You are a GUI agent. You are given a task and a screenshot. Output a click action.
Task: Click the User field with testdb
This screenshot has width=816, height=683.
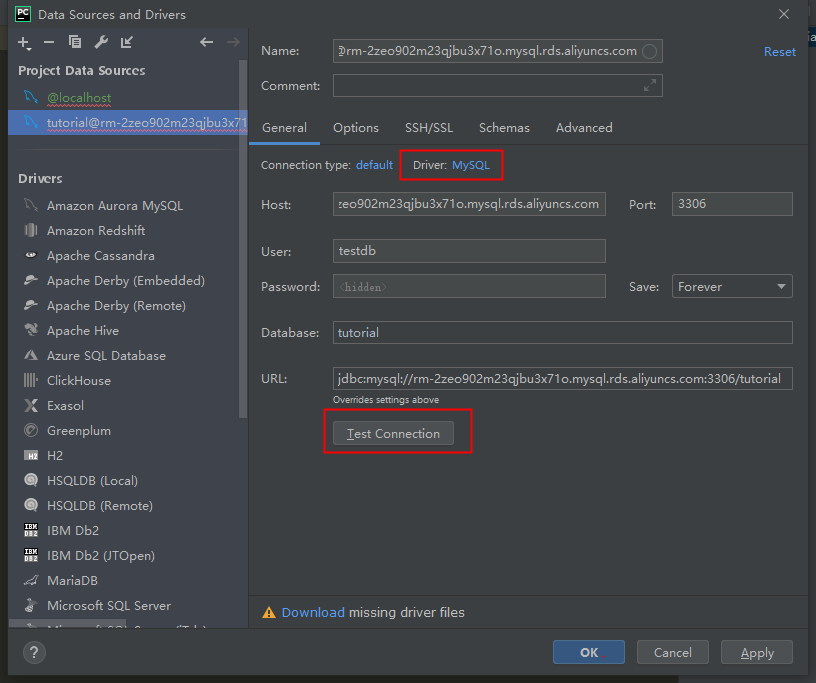pyautogui.click(x=469, y=251)
